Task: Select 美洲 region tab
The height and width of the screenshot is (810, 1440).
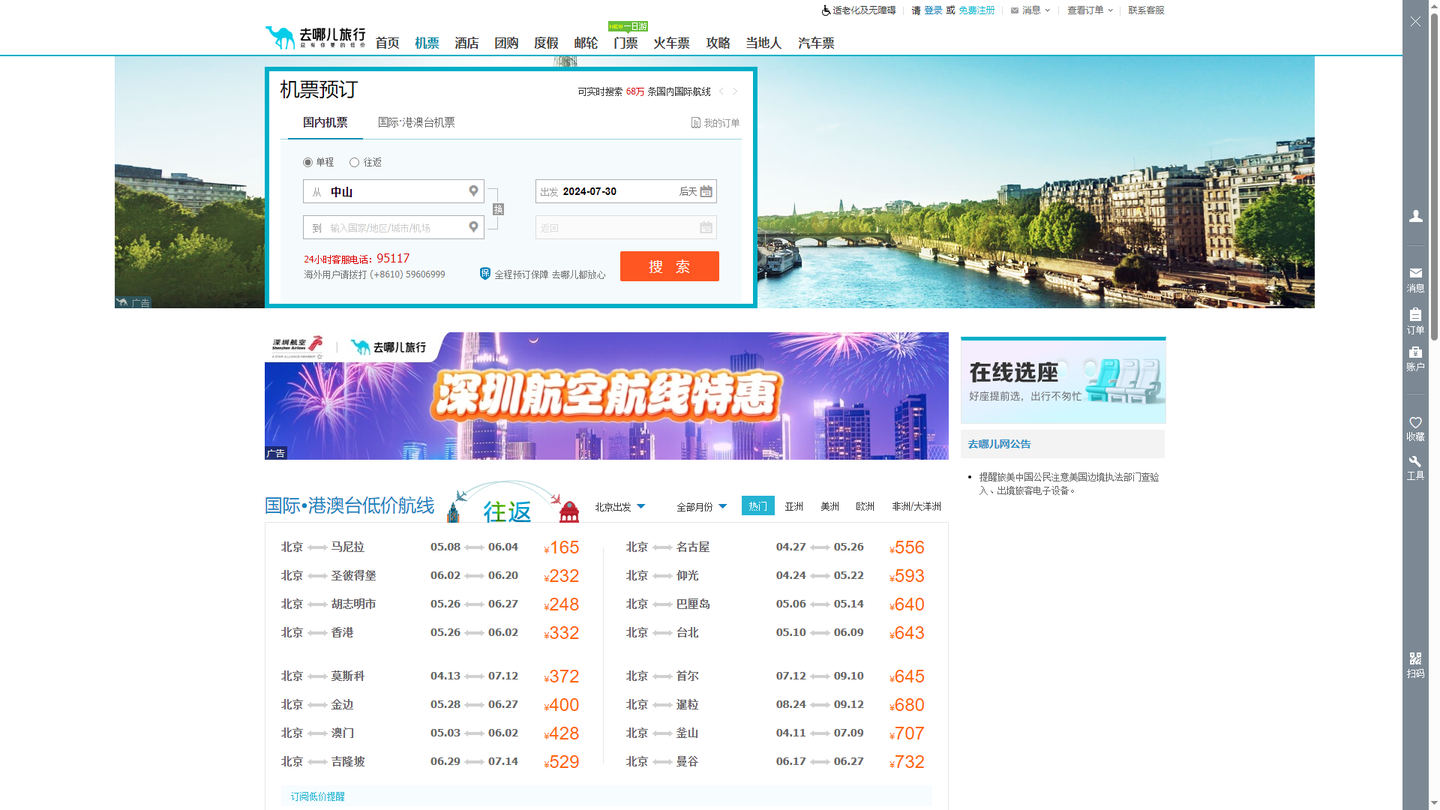Action: [830, 506]
